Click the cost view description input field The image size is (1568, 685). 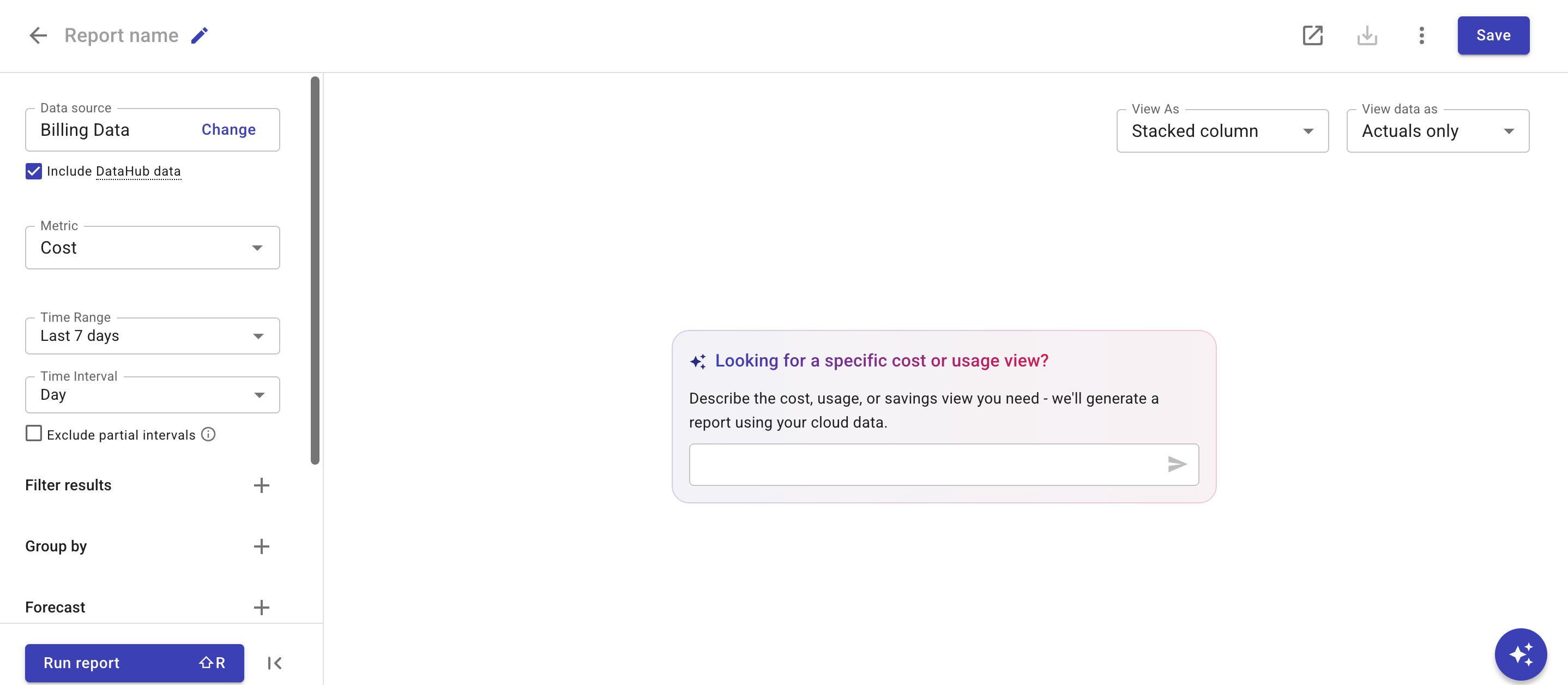pyautogui.click(x=925, y=465)
